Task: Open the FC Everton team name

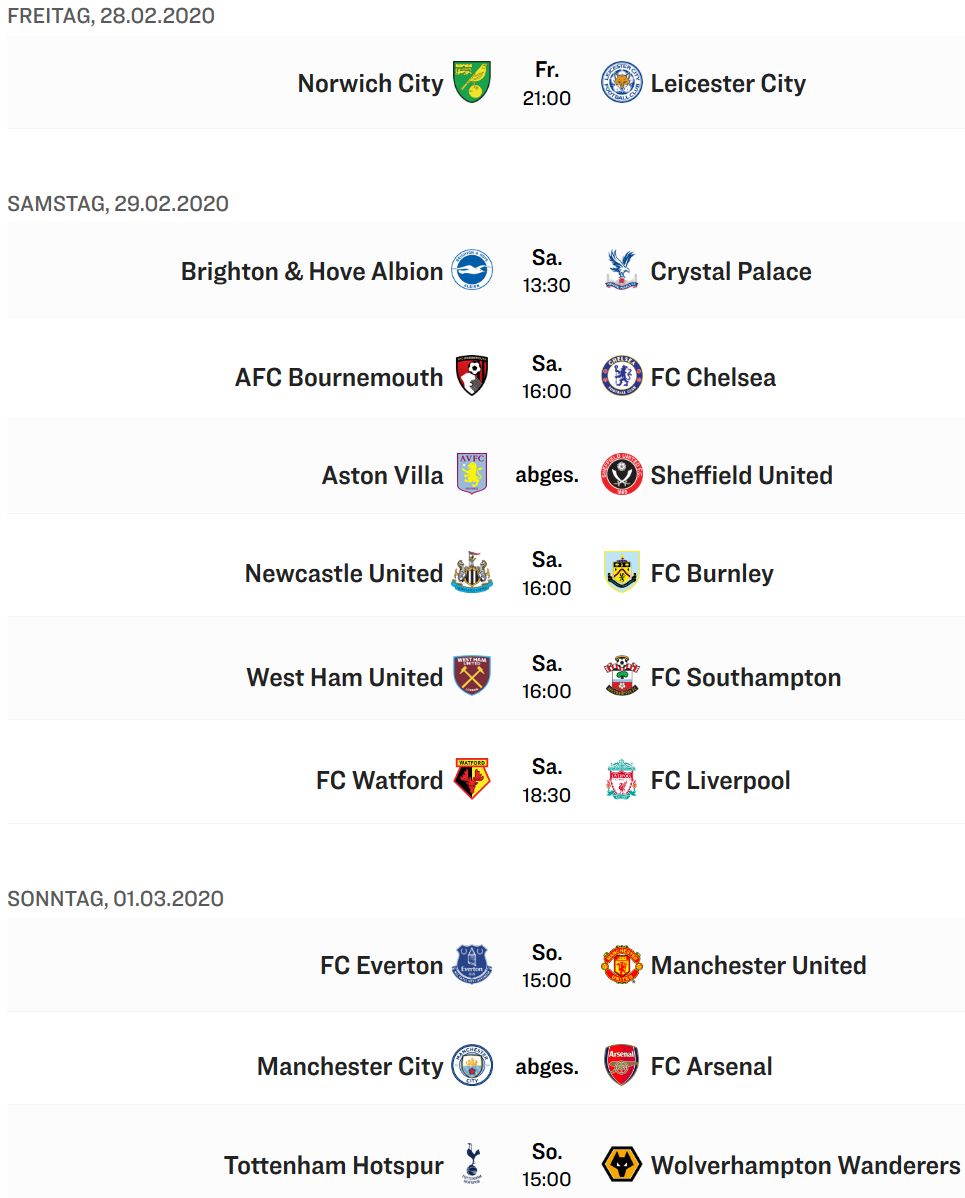Action: [x=381, y=966]
